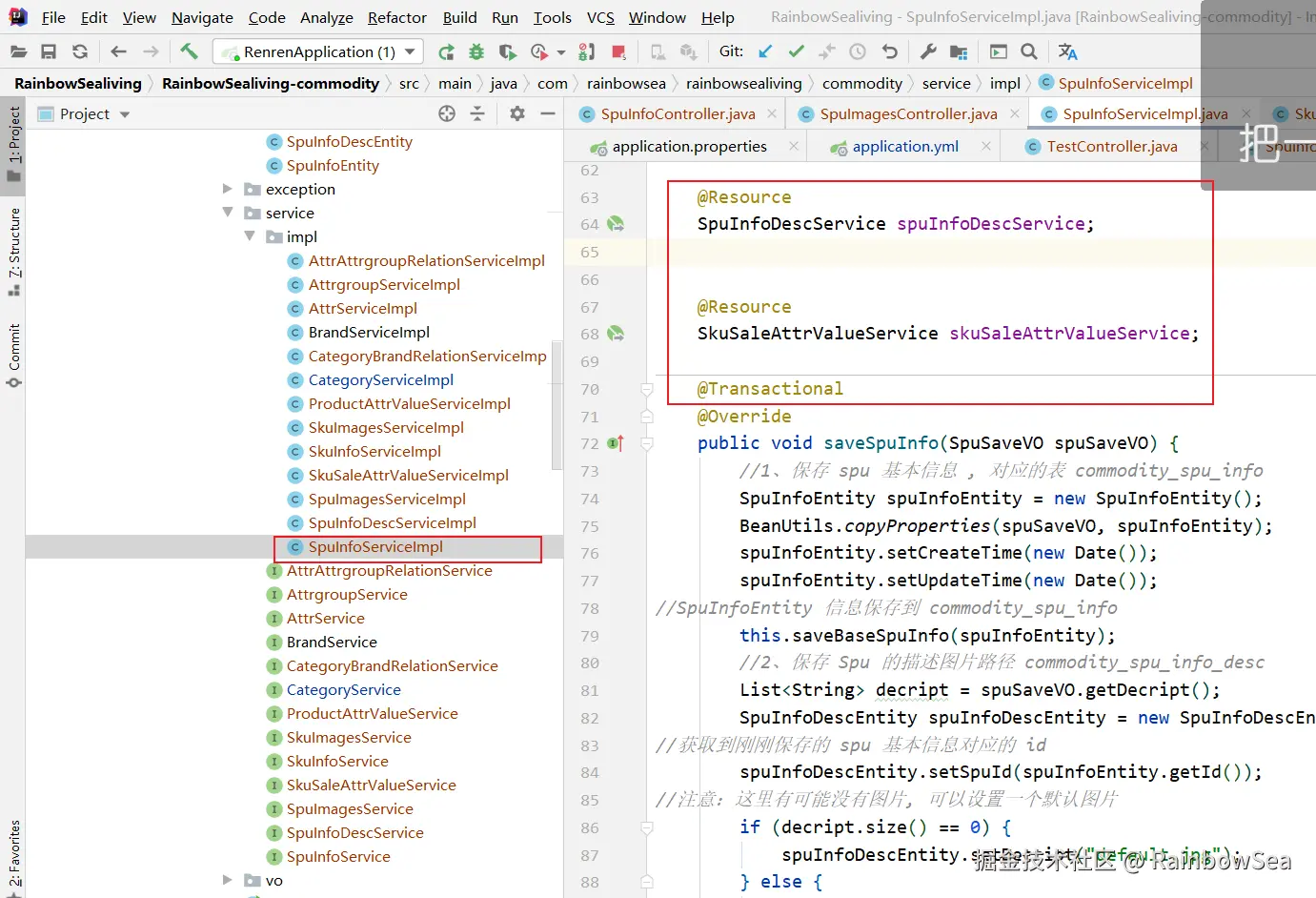Click locate target icon in Project panel
Viewport: 1316px width, 898px height.
[x=447, y=113]
